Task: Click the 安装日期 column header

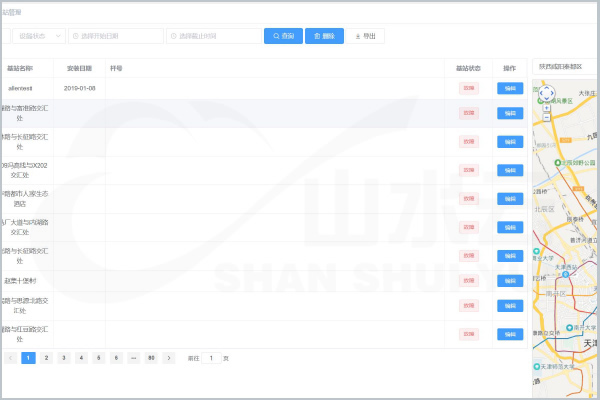Action: click(80, 69)
